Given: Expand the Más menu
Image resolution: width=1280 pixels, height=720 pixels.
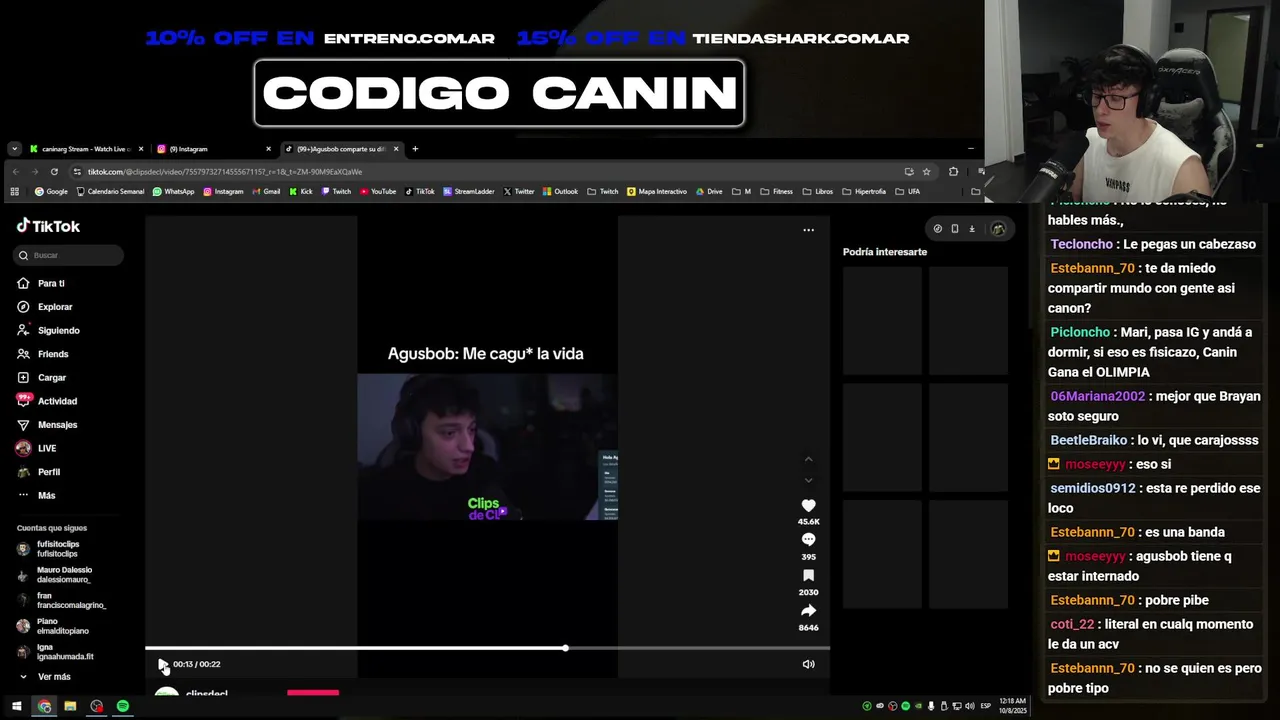Looking at the screenshot, I should pyautogui.click(x=36, y=495).
